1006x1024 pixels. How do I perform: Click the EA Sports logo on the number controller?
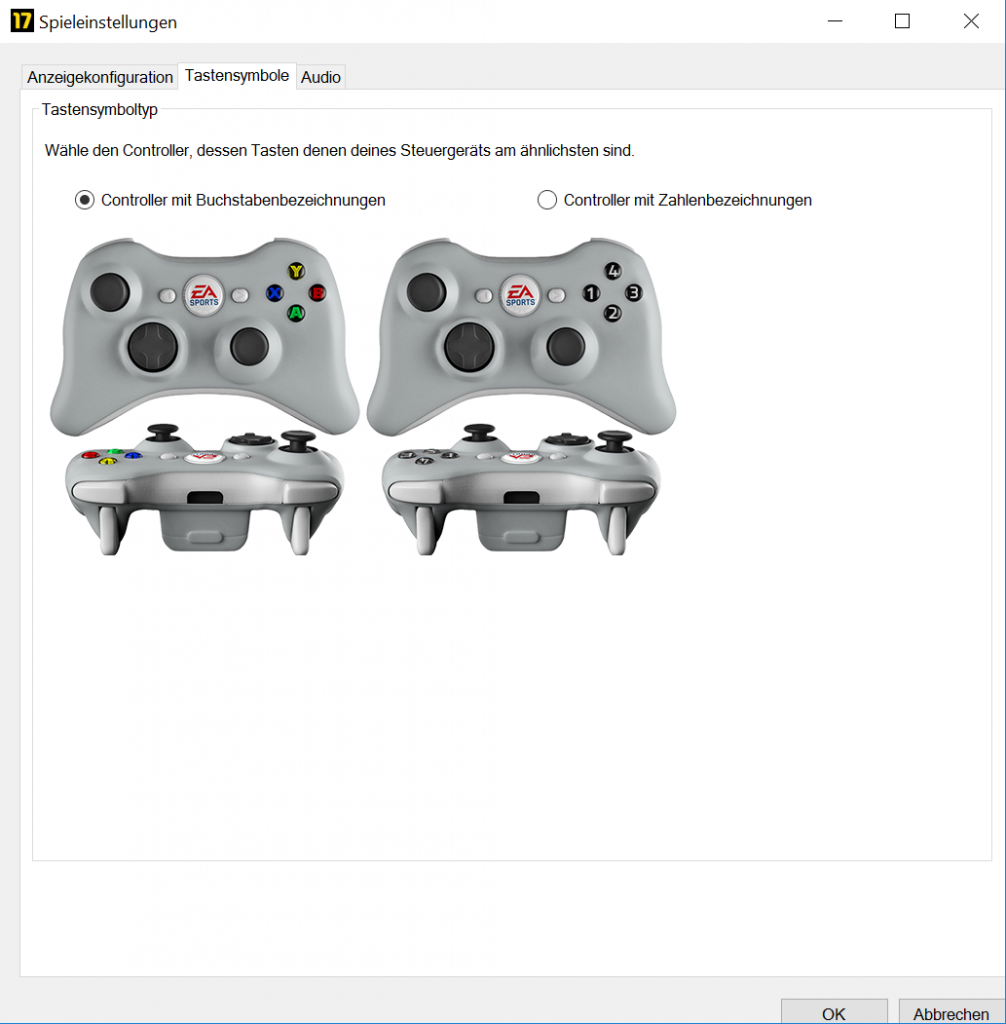[520, 295]
